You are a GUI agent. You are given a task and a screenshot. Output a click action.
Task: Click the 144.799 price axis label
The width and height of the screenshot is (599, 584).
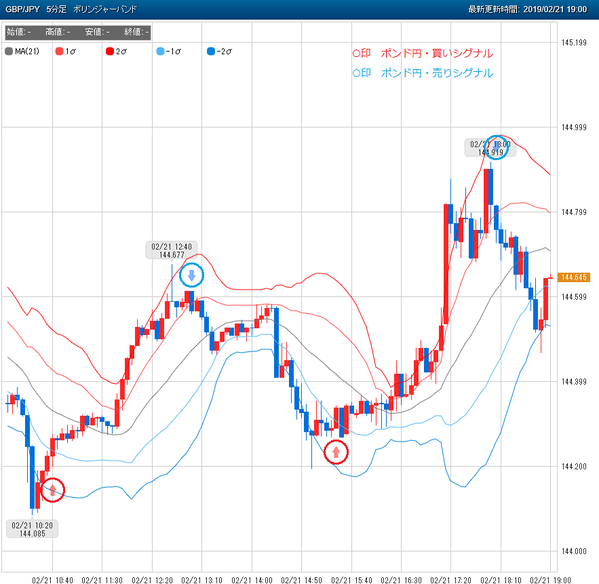[x=574, y=212]
